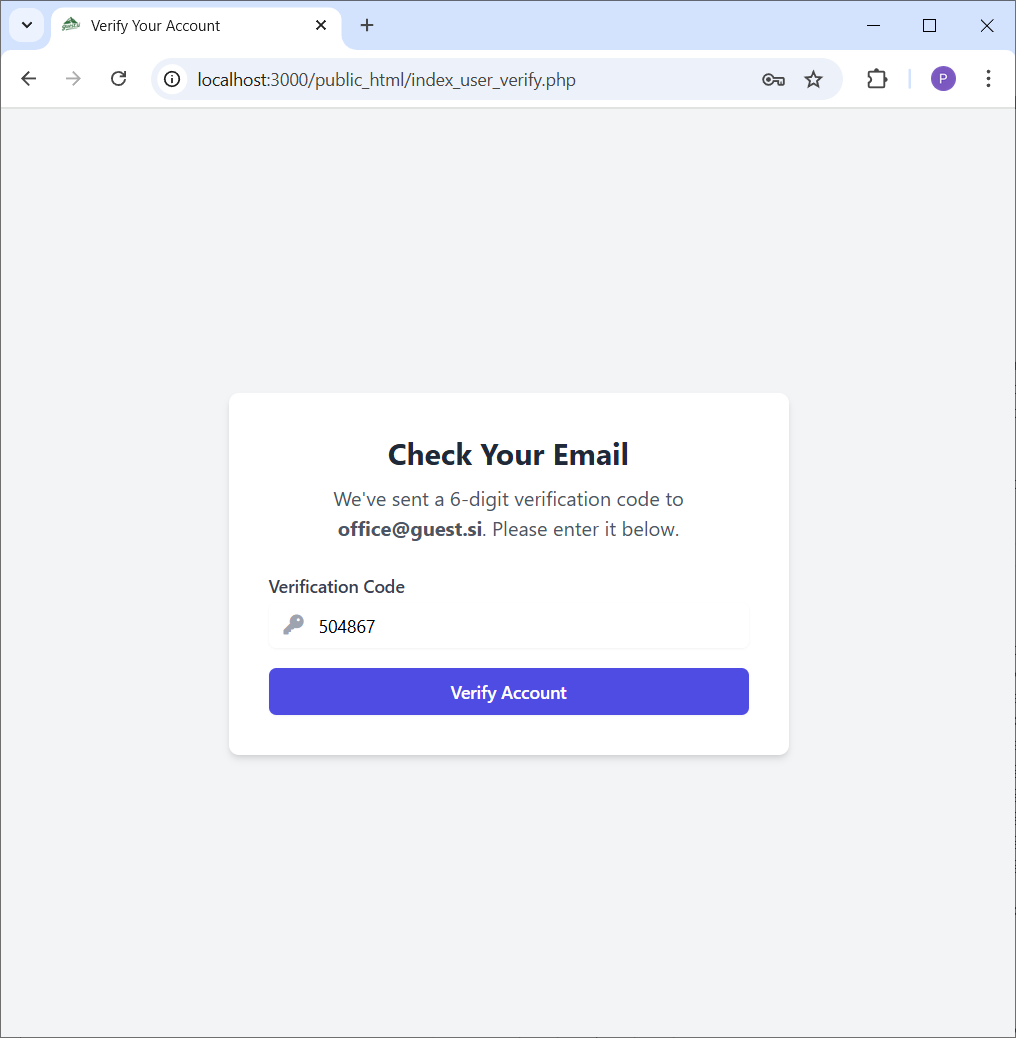Image resolution: width=1016 pixels, height=1038 pixels.
Task: Open a new tab
Action: 367,25
